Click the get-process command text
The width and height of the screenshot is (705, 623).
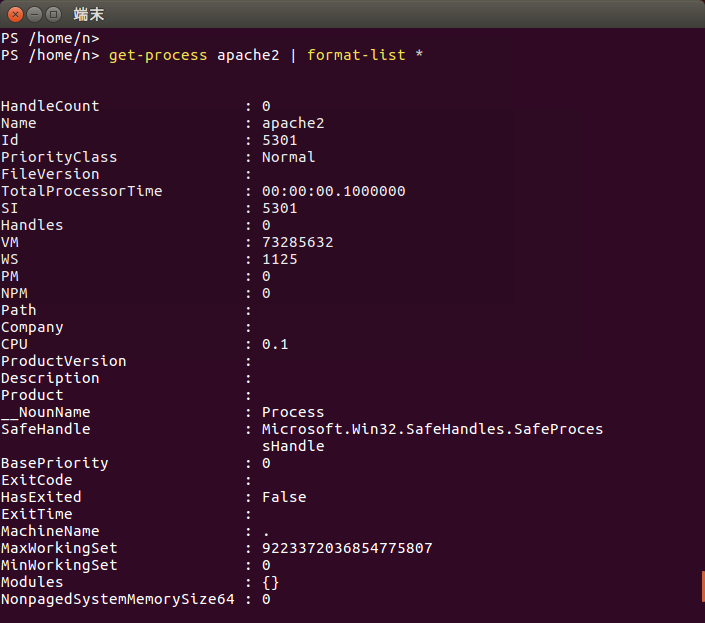158,55
